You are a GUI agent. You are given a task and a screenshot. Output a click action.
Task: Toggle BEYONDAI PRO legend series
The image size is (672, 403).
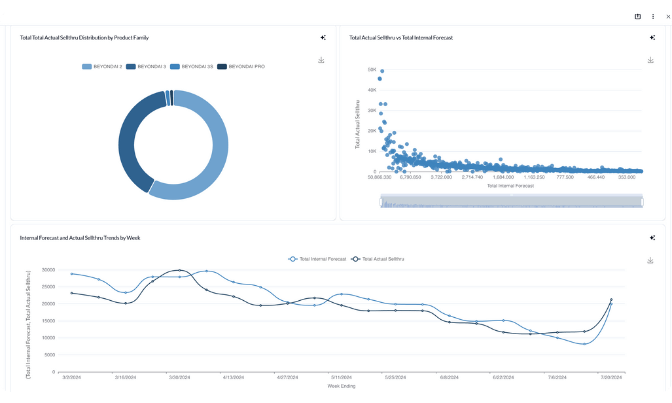[241, 66]
